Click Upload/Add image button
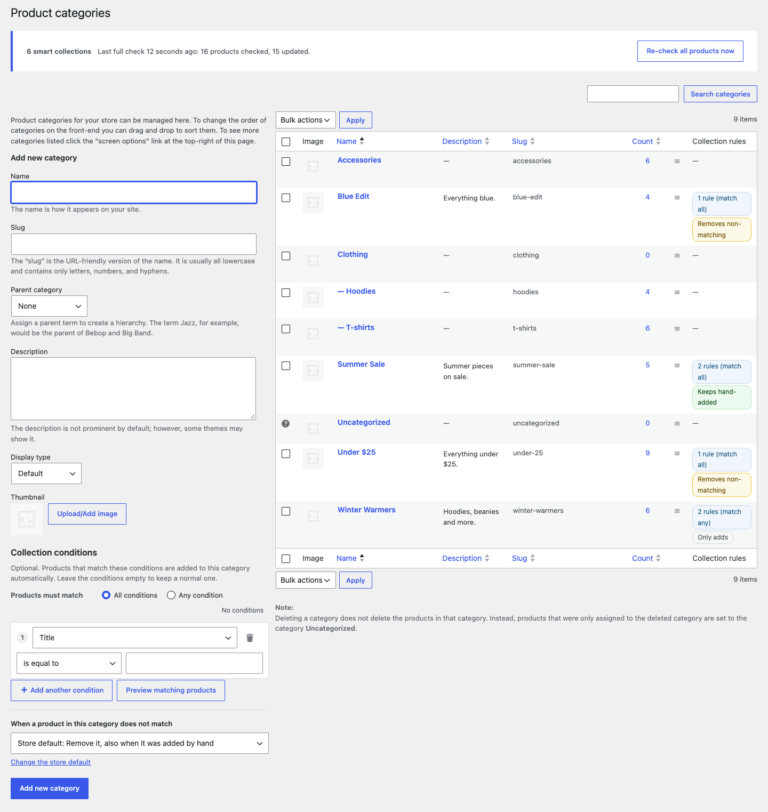The height and width of the screenshot is (812, 768). [x=87, y=514]
